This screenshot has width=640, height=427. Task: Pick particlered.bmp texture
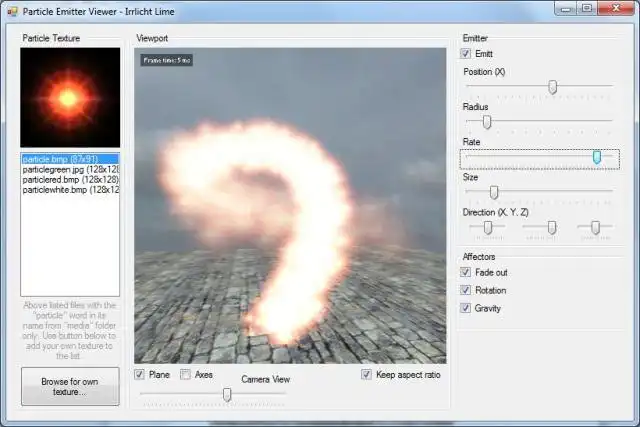click(70, 180)
